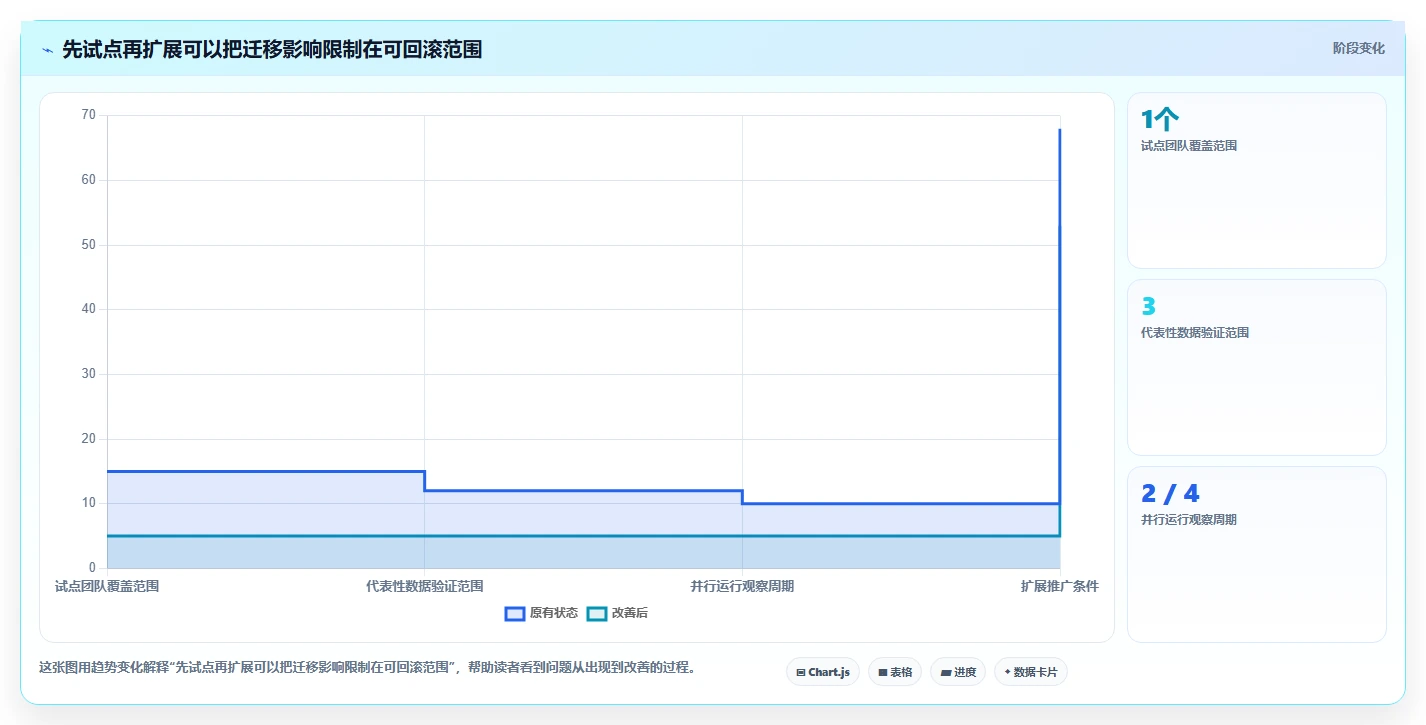Viewport: 1426px width, 725px height.
Task: Click the teal 改善后 legend swatch
Action: pyautogui.click(x=597, y=613)
